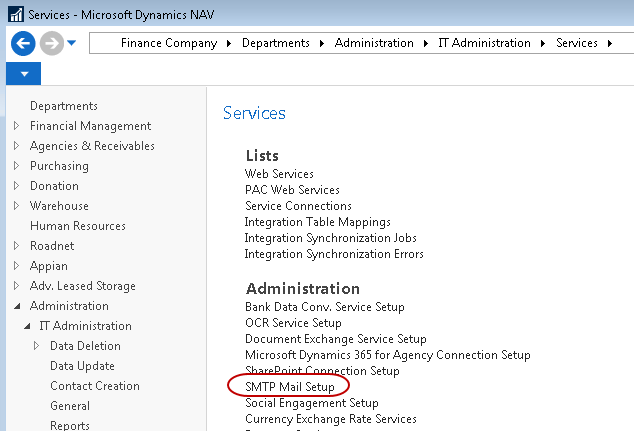Open the blue application menu dropdown

point(23,75)
